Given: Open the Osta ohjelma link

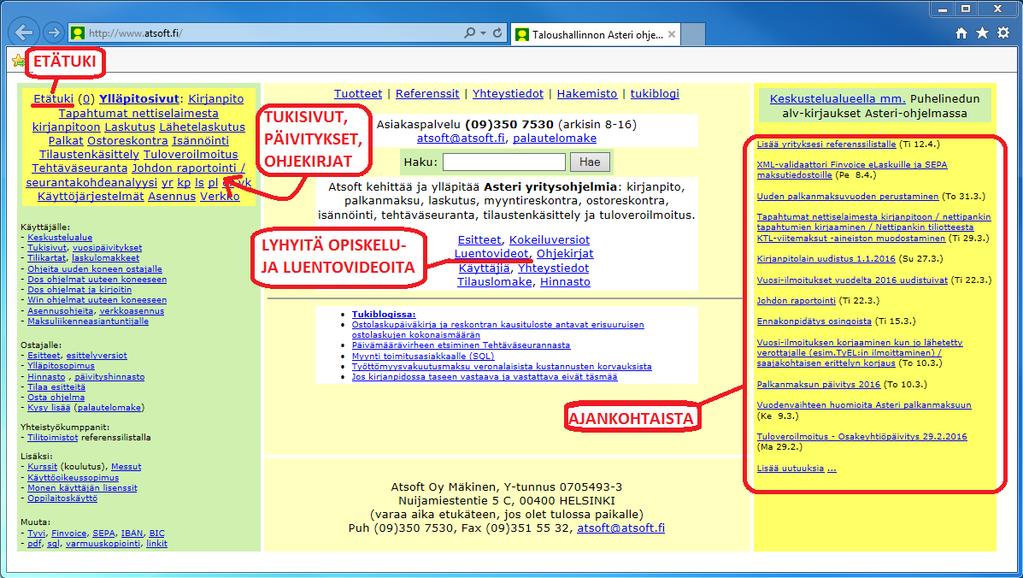Looking at the screenshot, I should 56,398.
